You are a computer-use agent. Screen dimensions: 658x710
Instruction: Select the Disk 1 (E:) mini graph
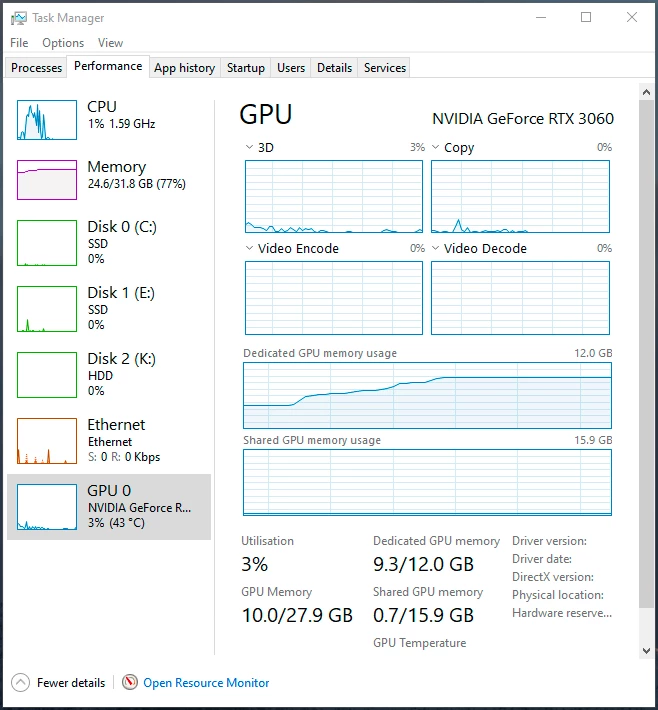point(47,309)
